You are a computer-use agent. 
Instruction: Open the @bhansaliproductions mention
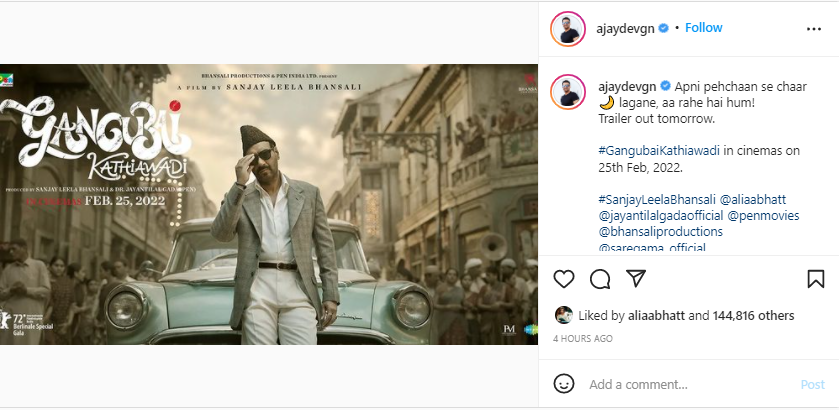click(664, 231)
